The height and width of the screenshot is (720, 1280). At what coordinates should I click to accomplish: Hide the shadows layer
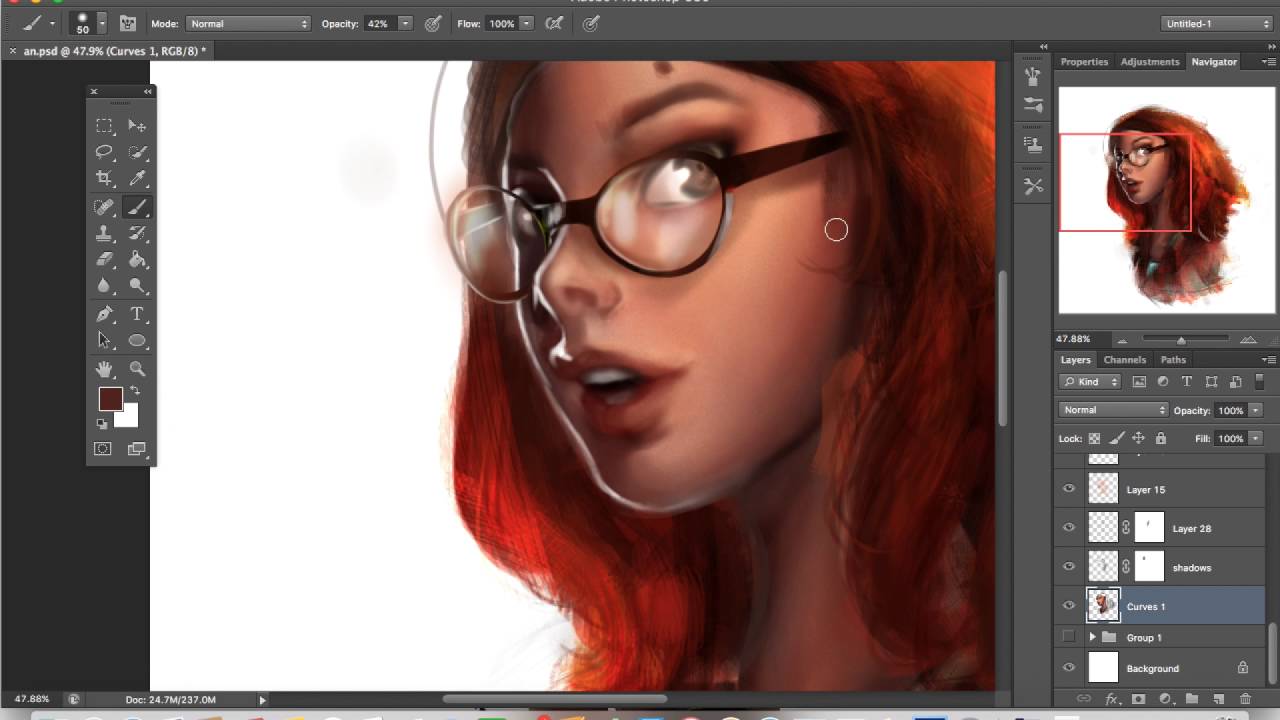1069,567
